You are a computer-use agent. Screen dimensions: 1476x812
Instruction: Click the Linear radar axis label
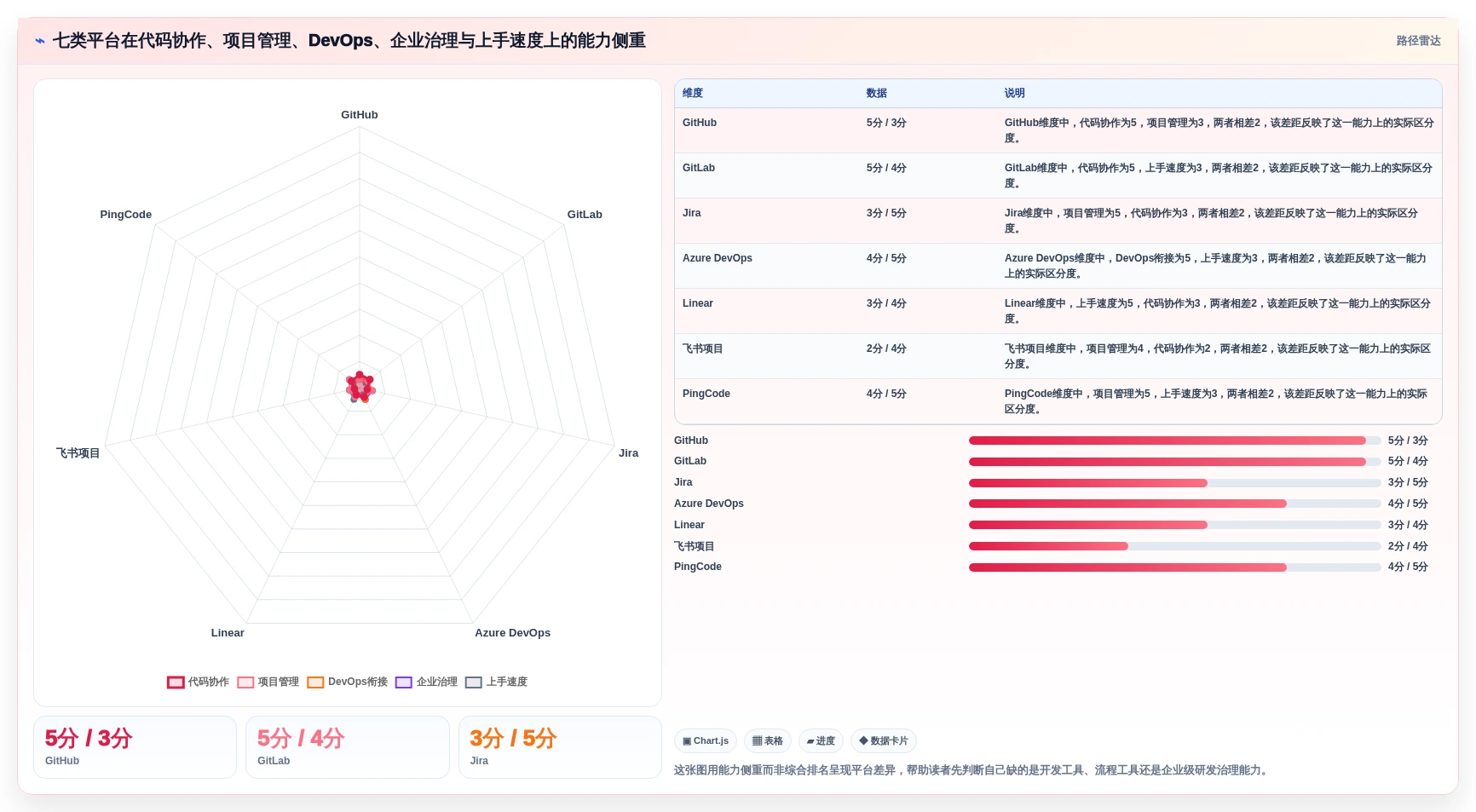click(x=228, y=633)
